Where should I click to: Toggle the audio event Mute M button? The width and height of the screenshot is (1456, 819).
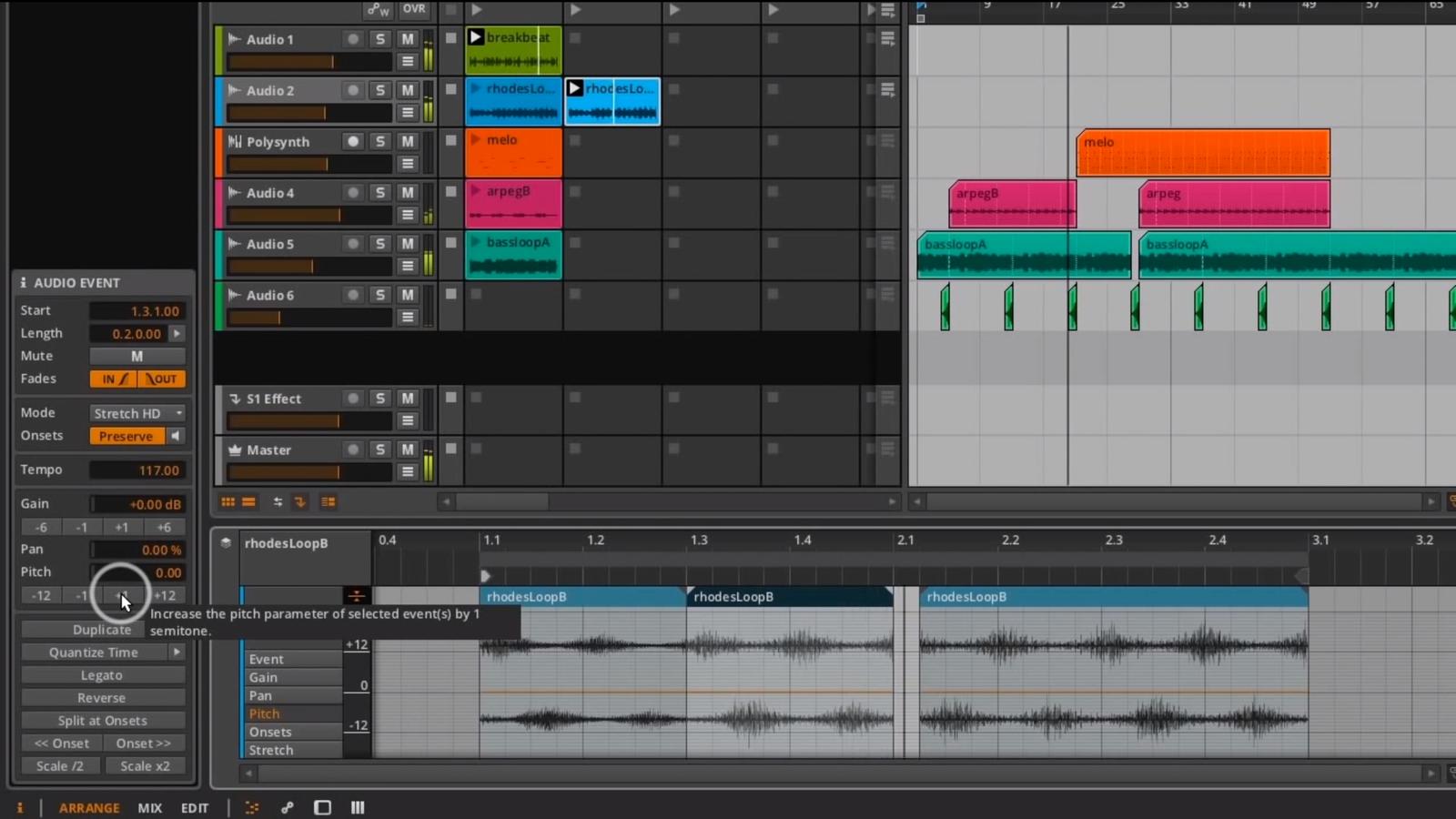click(x=137, y=356)
